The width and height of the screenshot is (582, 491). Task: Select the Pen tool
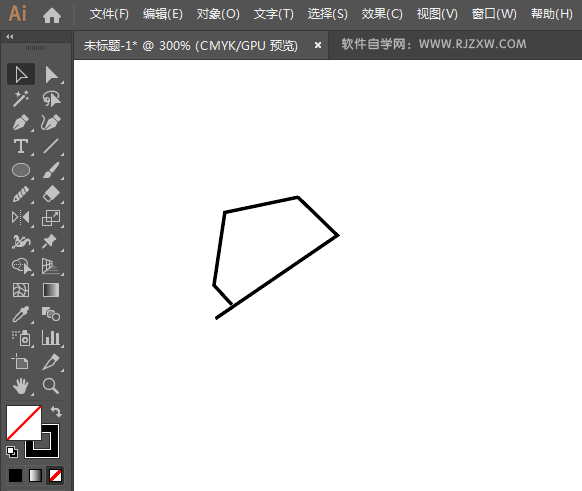tap(21, 122)
